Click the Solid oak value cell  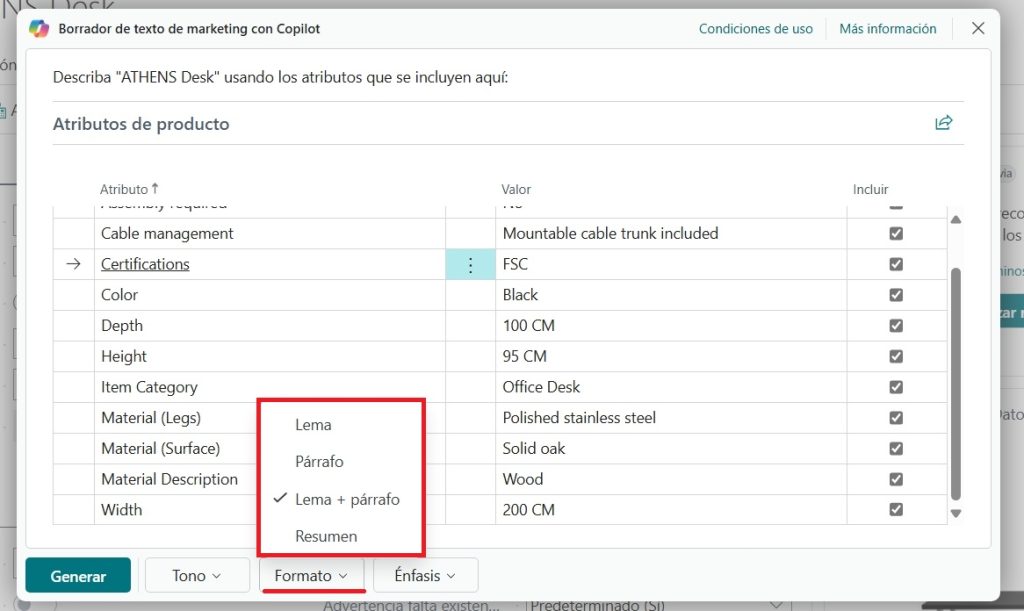pos(671,448)
